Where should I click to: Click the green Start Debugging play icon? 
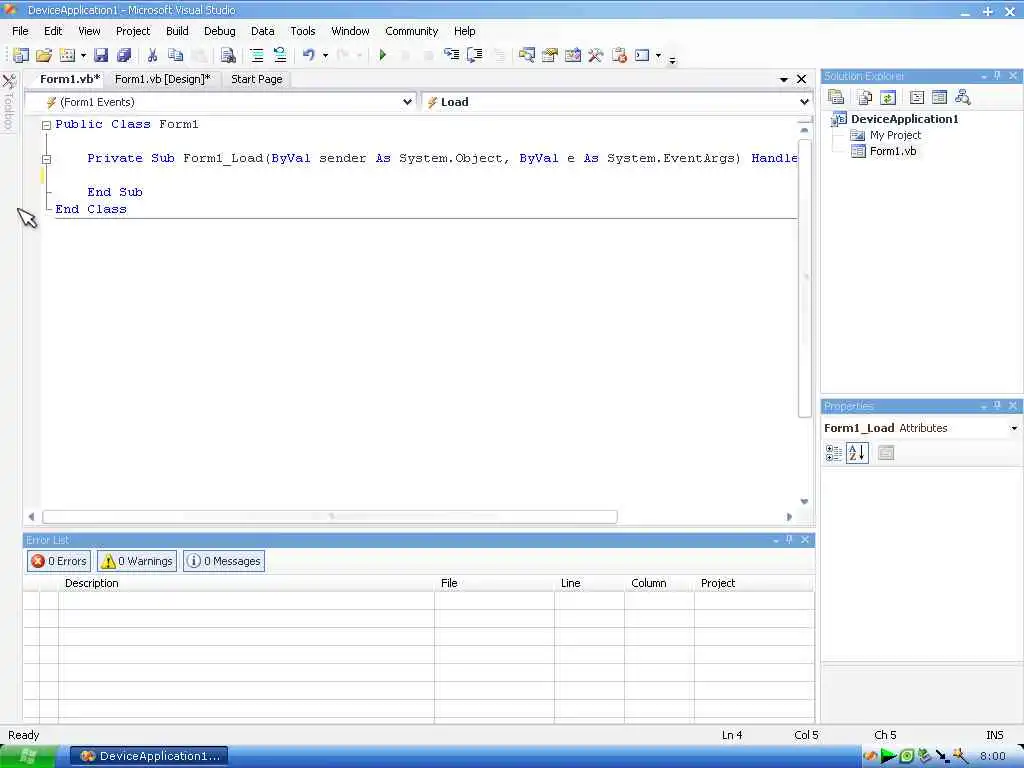pos(383,56)
